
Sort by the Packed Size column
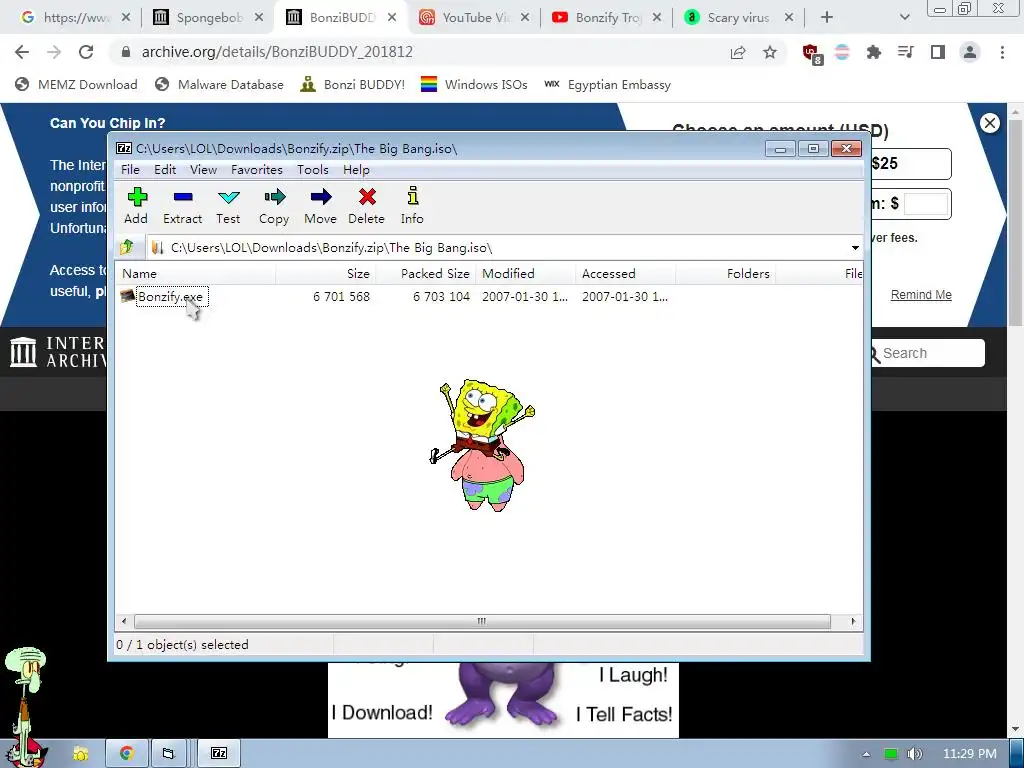coord(426,274)
